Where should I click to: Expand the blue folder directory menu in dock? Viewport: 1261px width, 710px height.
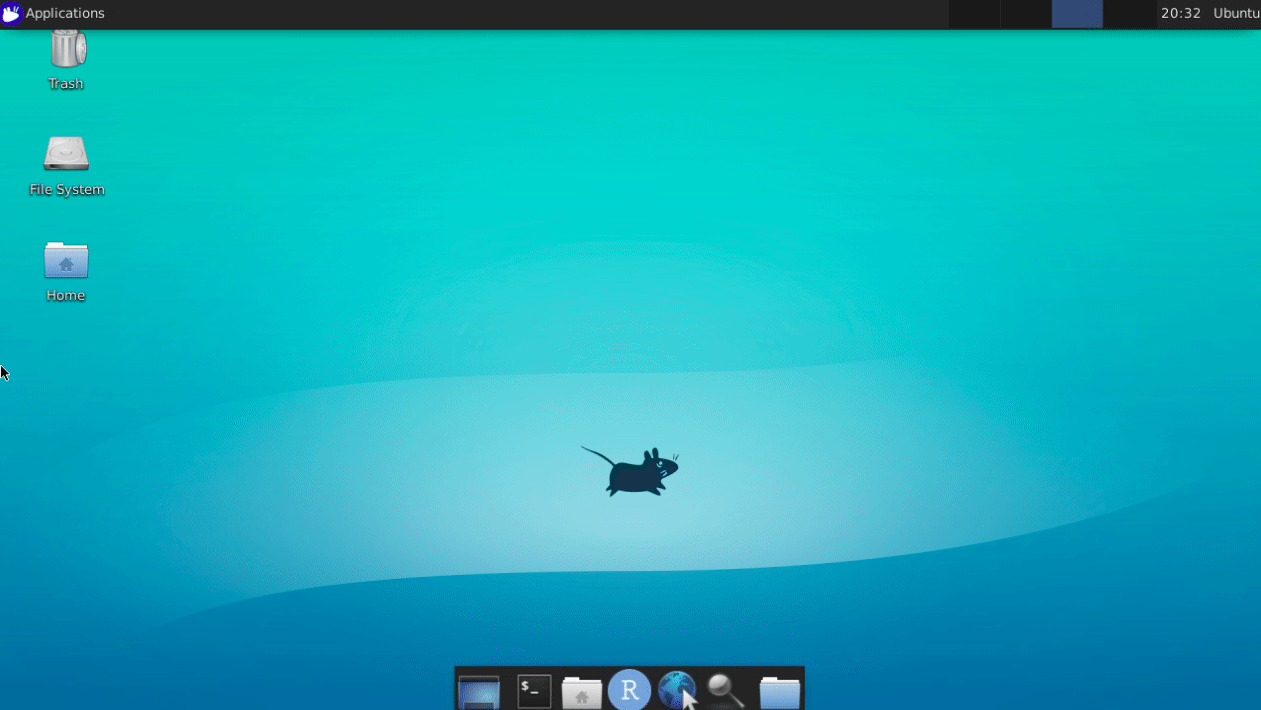point(779,691)
